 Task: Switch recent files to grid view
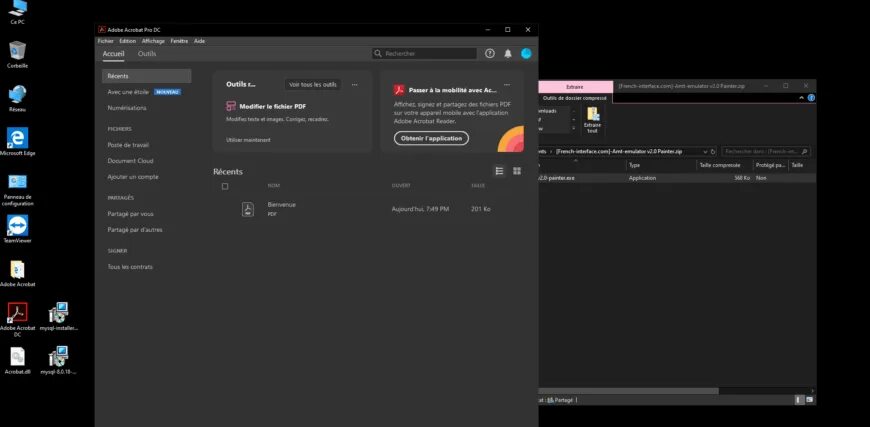[x=517, y=171]
